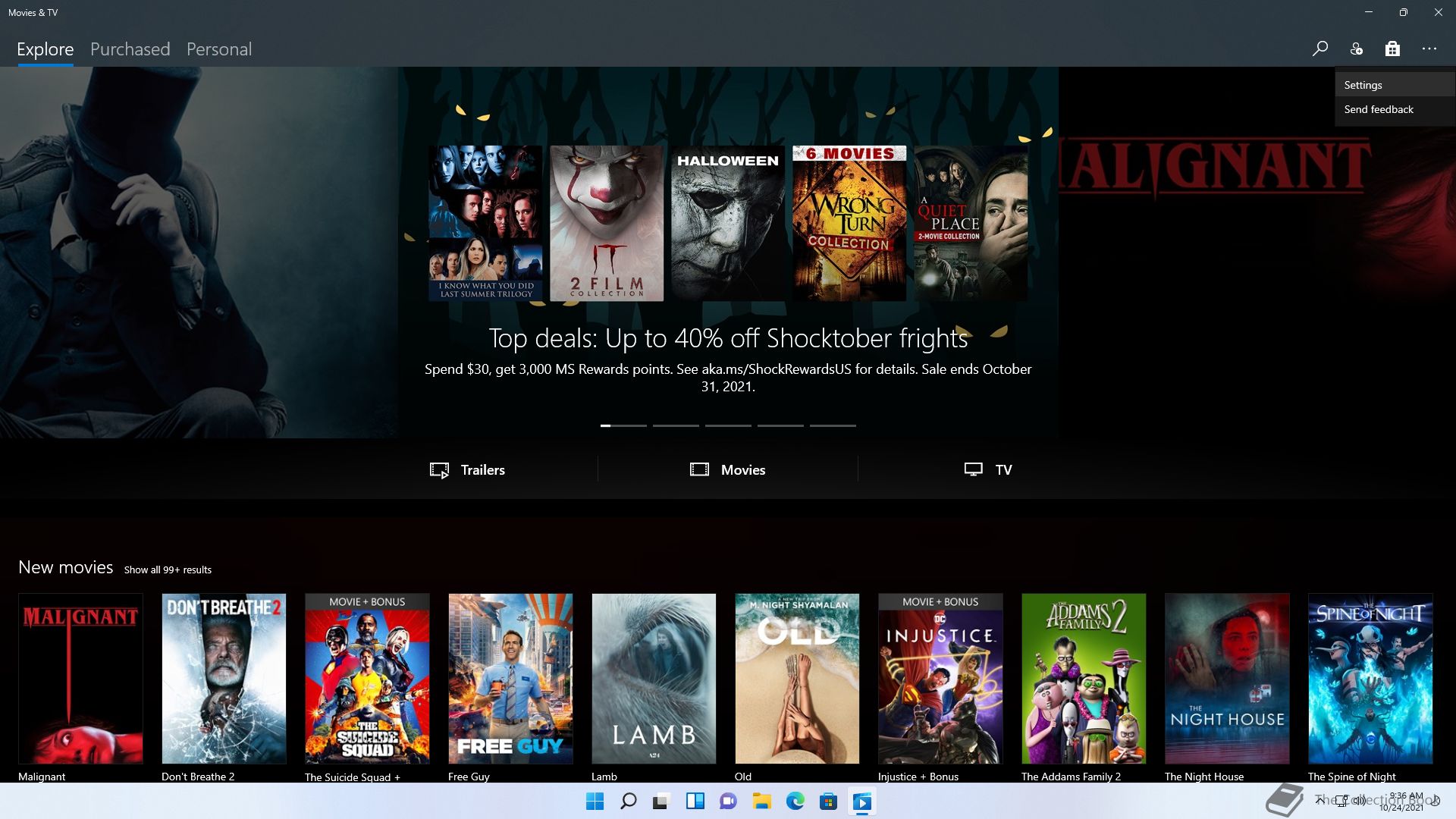Image resolution: width=1456 pixels, height=819 pixels.
Task: Click the Malignant banner on the right
Action: (1257, 252)
